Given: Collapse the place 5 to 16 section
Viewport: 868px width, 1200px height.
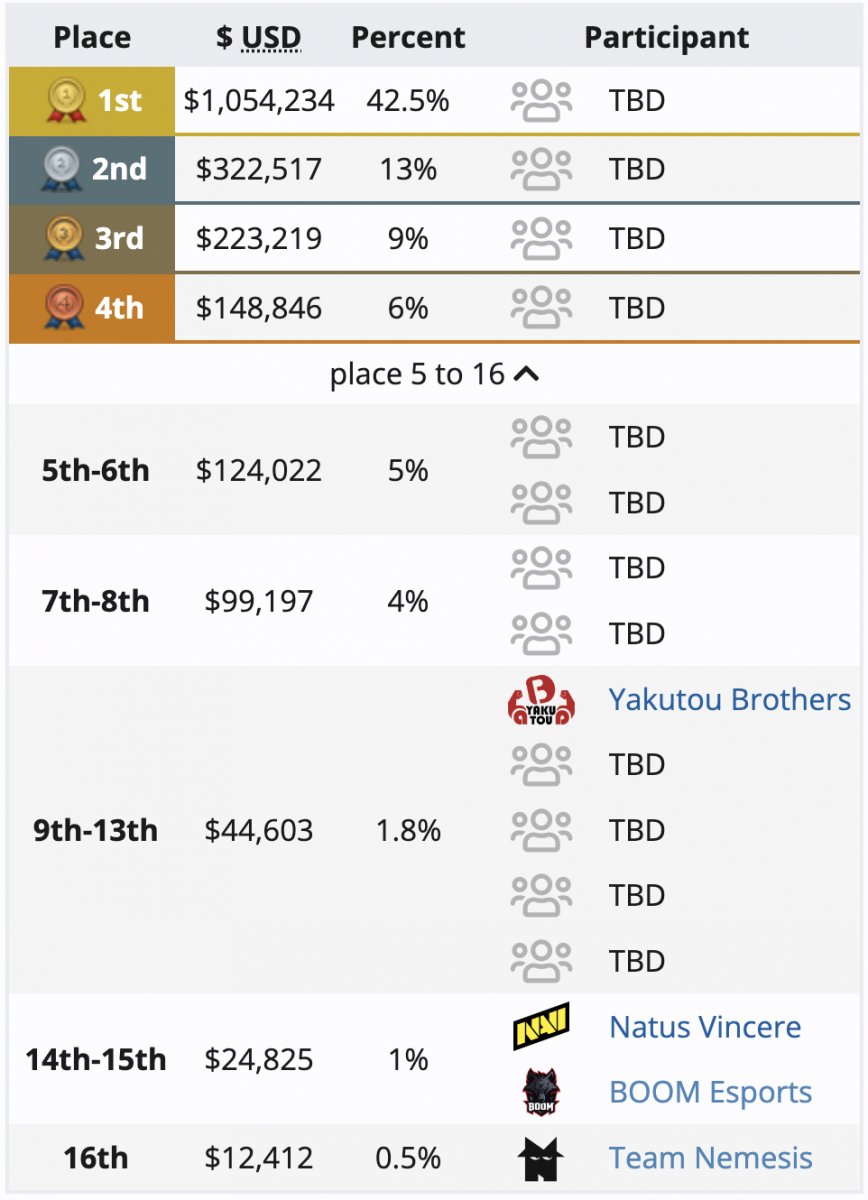Looking at the screenshot, I should (x=434, y=374).
